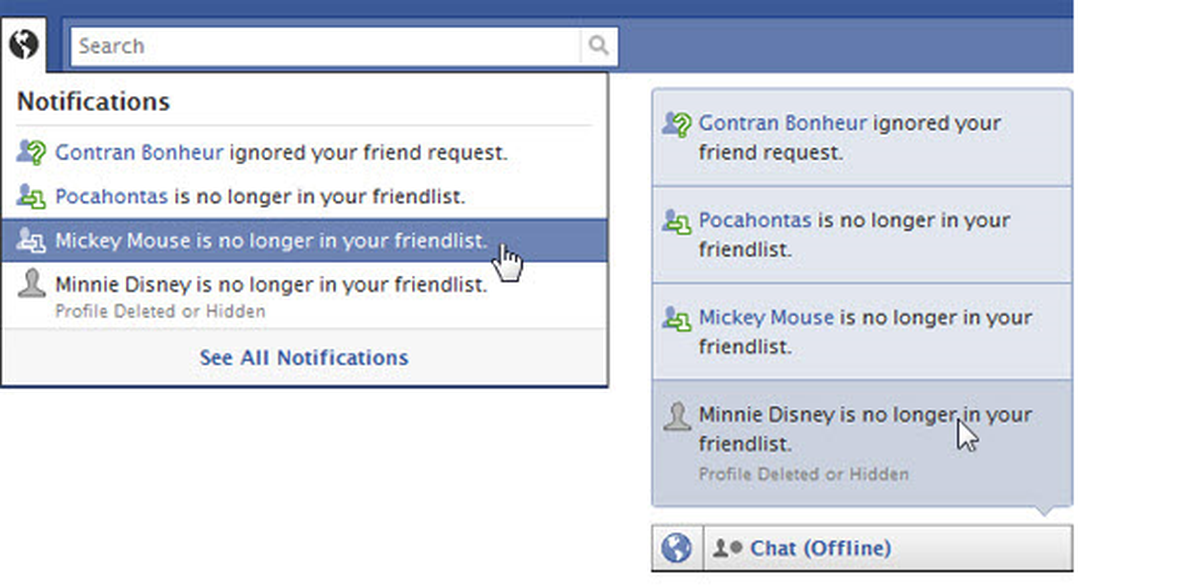Click inside the Search input field
The width and height of the screenshot is (1200, 588).
326,46
